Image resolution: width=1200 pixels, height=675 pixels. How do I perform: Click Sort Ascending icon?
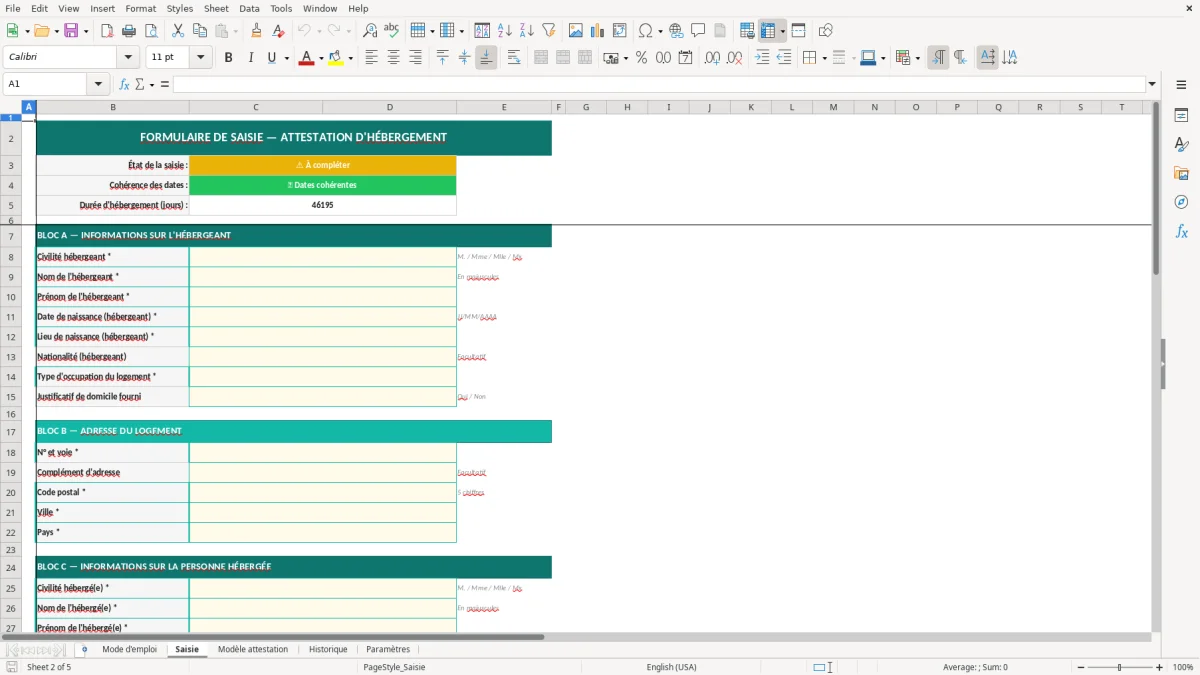pos(505,31)
